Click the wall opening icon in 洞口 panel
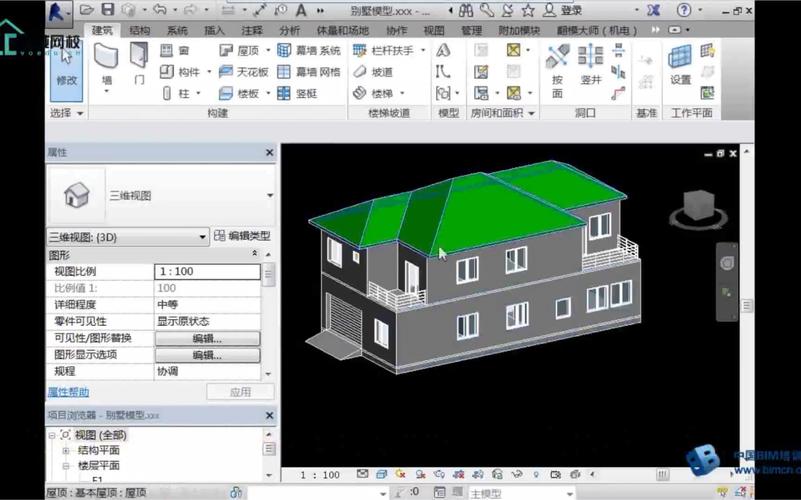 (619, 50)
